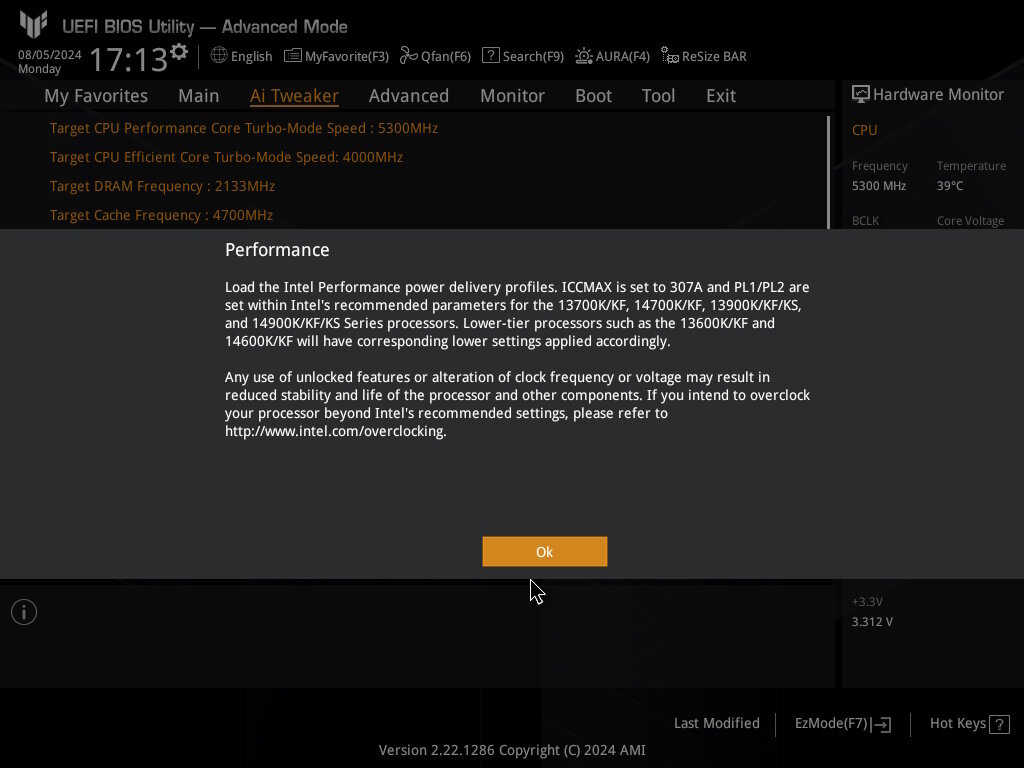Click the Qfan fan icon
Image resolution: width=1024 pixels, height=768 pixels.
tap(409, 56)
